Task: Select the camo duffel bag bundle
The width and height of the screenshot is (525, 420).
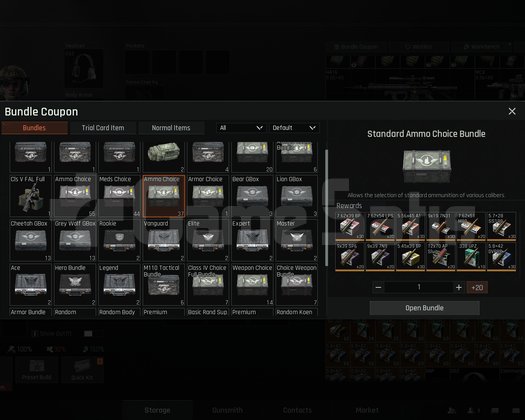Action: click(x=164, y=156)
